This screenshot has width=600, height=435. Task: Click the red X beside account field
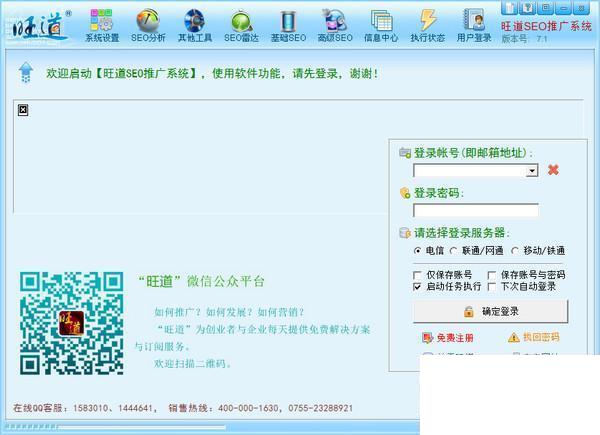point(553,169)
